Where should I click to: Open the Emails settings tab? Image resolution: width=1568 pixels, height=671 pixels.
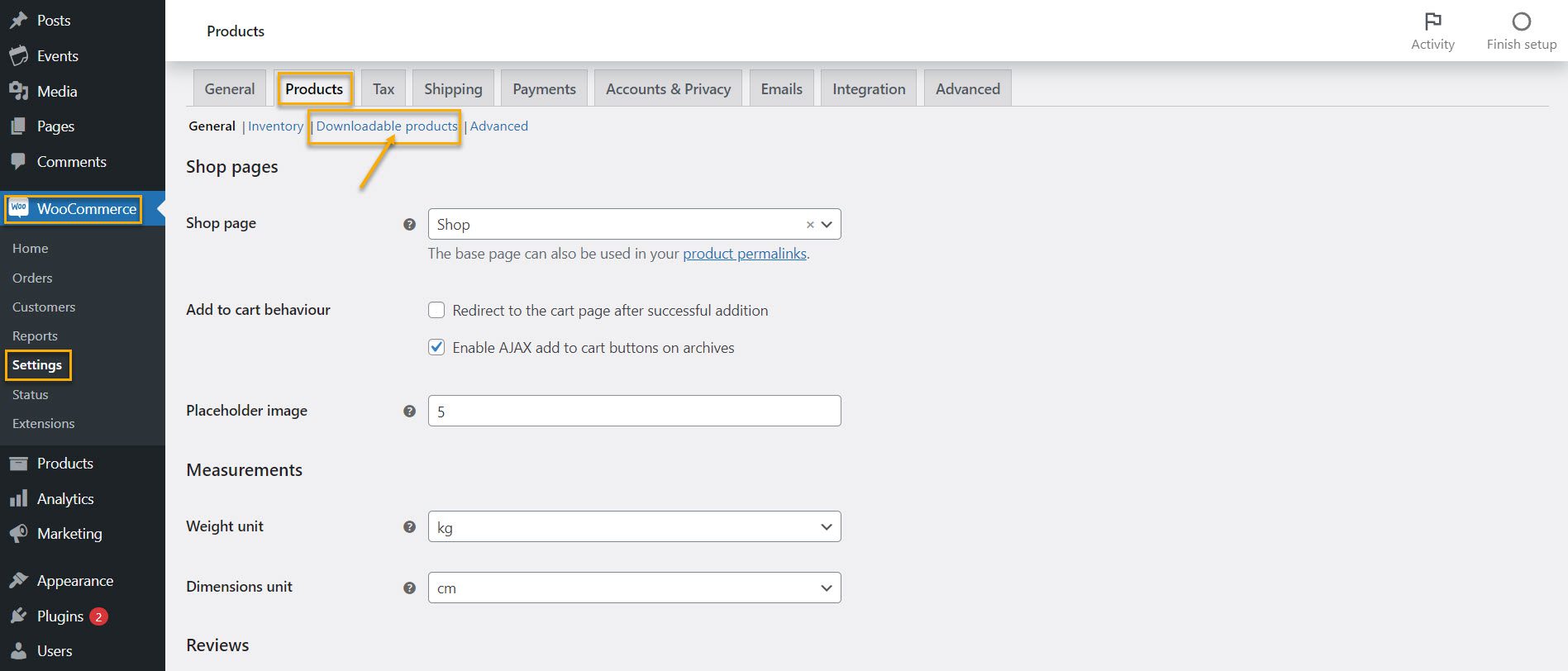click(x=781, y=88)
